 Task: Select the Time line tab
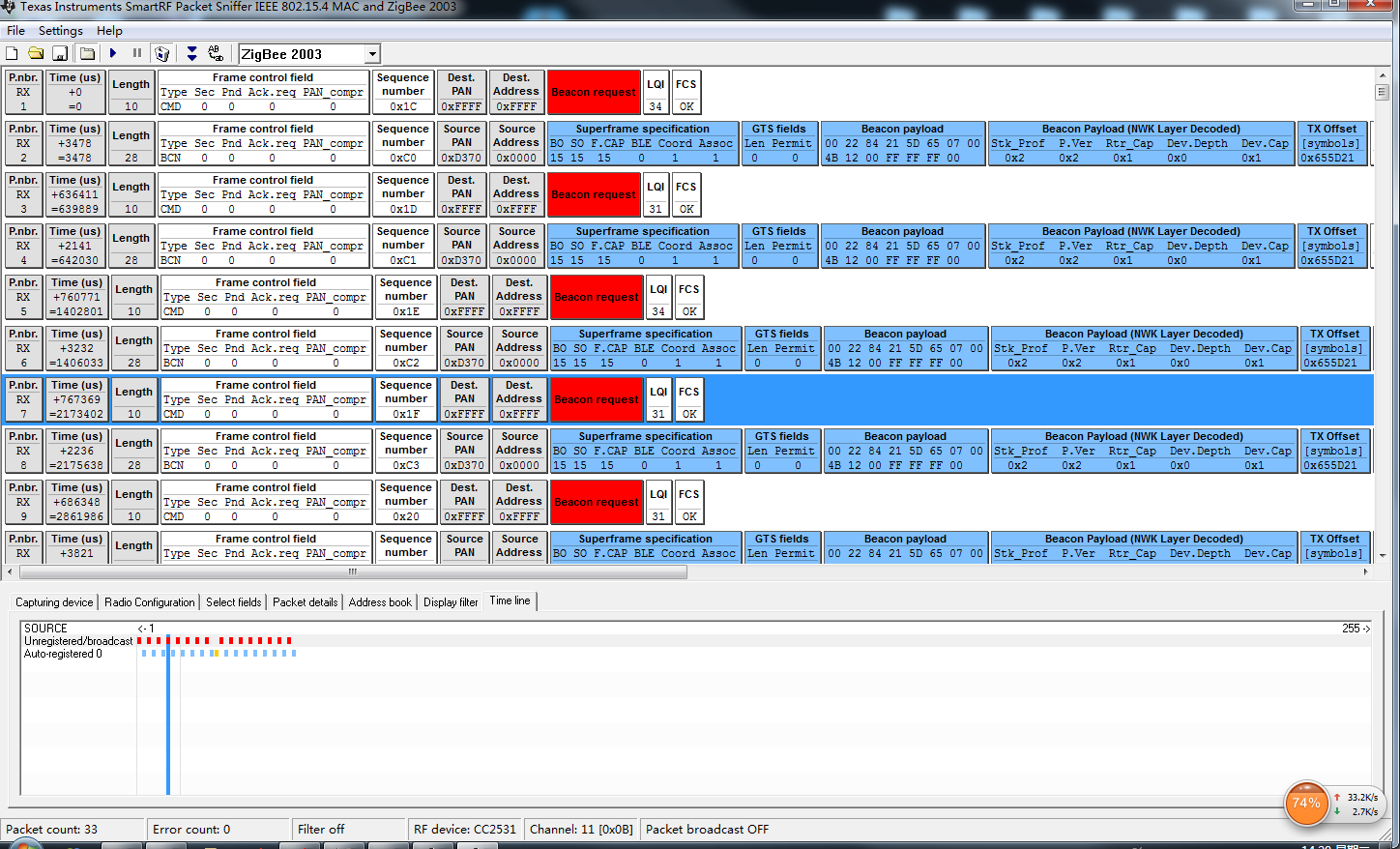(510, 600)
